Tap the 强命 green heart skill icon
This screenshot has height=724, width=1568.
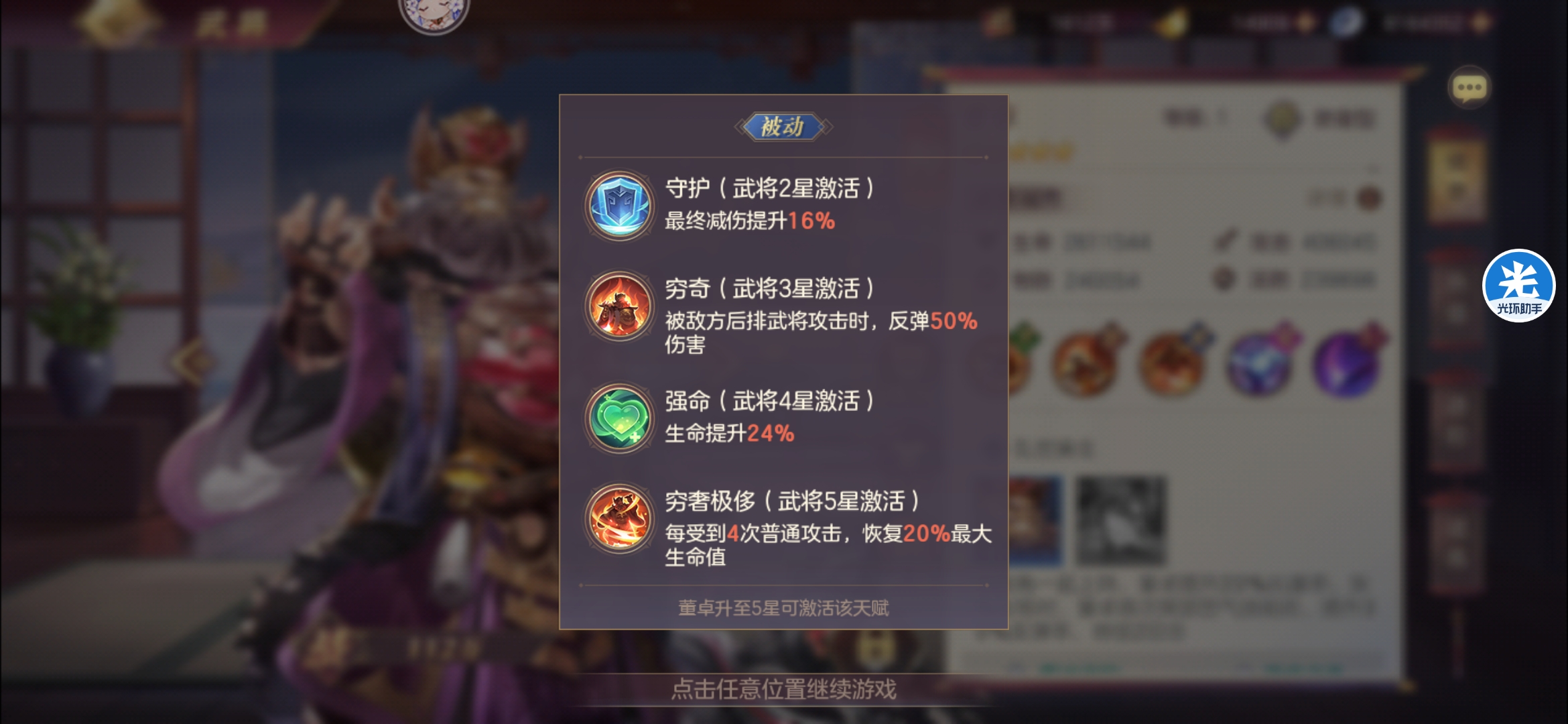(619, 418)
